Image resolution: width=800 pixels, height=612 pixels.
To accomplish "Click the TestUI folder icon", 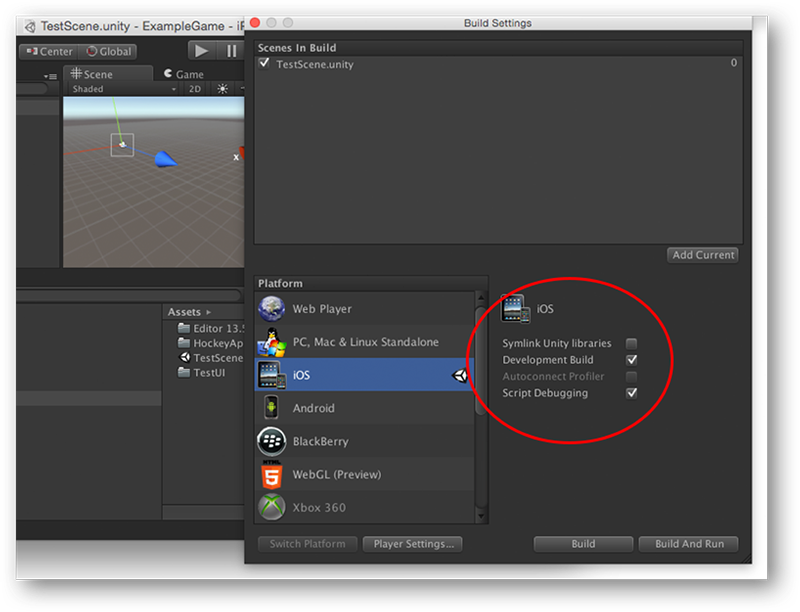I will [184, 372].
